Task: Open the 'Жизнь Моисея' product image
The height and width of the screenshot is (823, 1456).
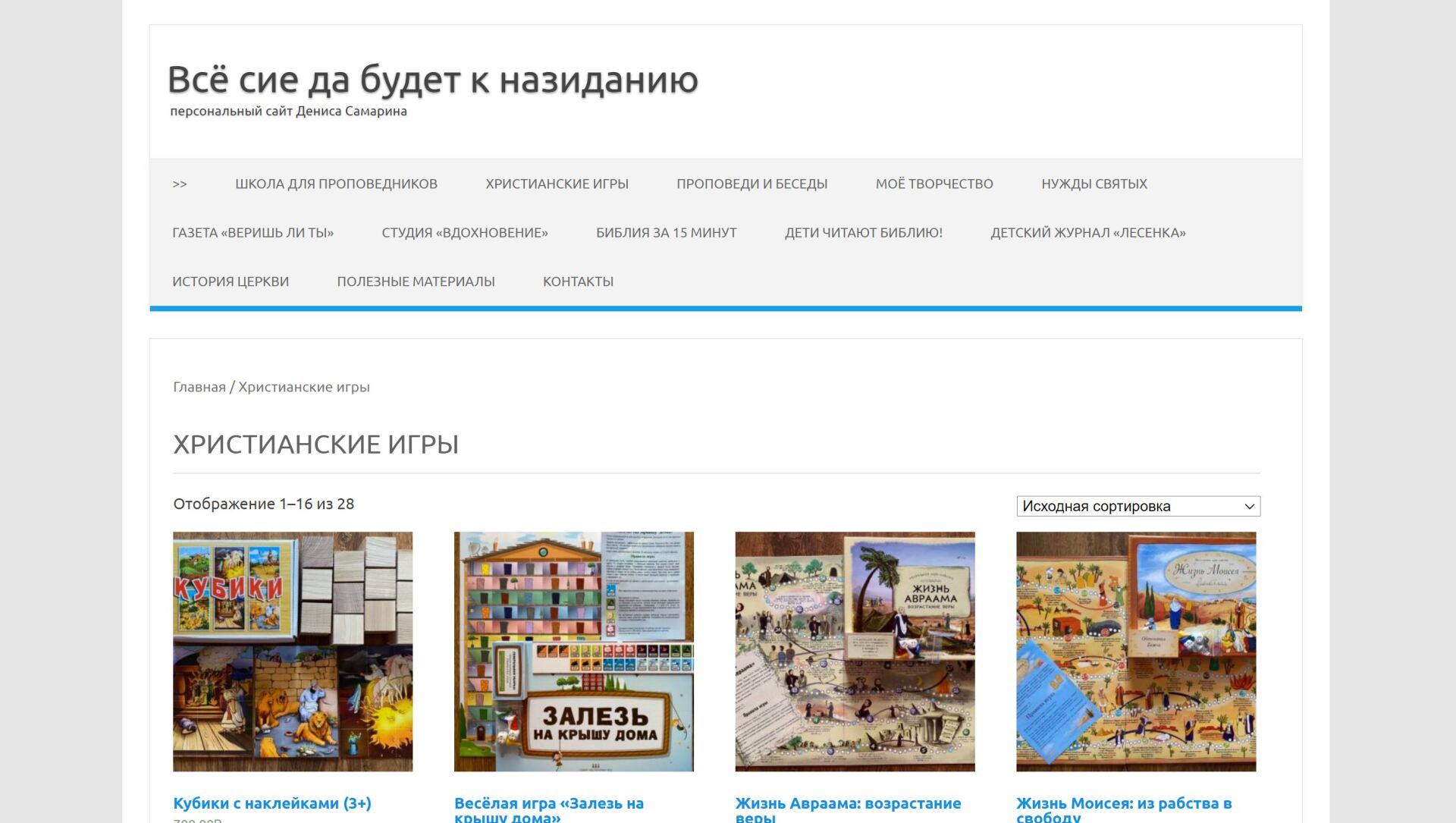Action: point(1136,652)
